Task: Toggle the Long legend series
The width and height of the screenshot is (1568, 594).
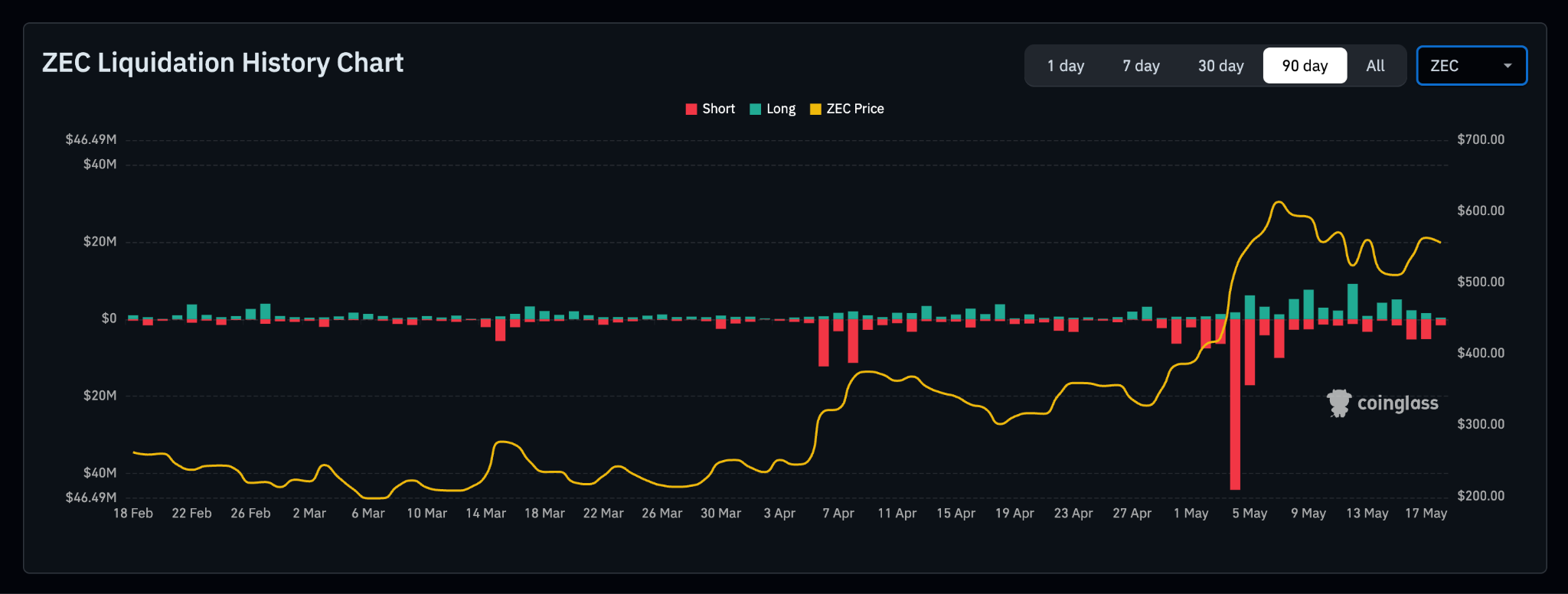Action: [x=773, y=109]
